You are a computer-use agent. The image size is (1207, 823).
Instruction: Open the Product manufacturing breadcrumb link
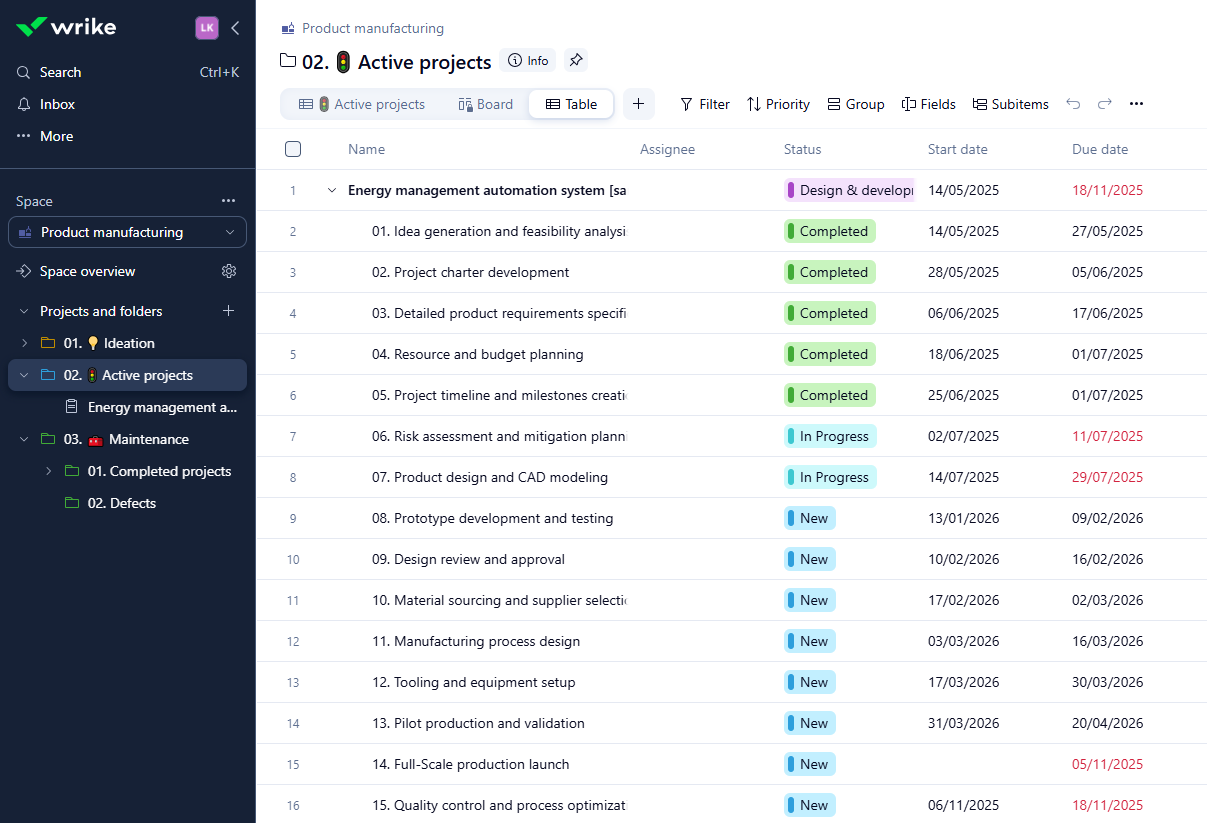click(x=372, y=28)
